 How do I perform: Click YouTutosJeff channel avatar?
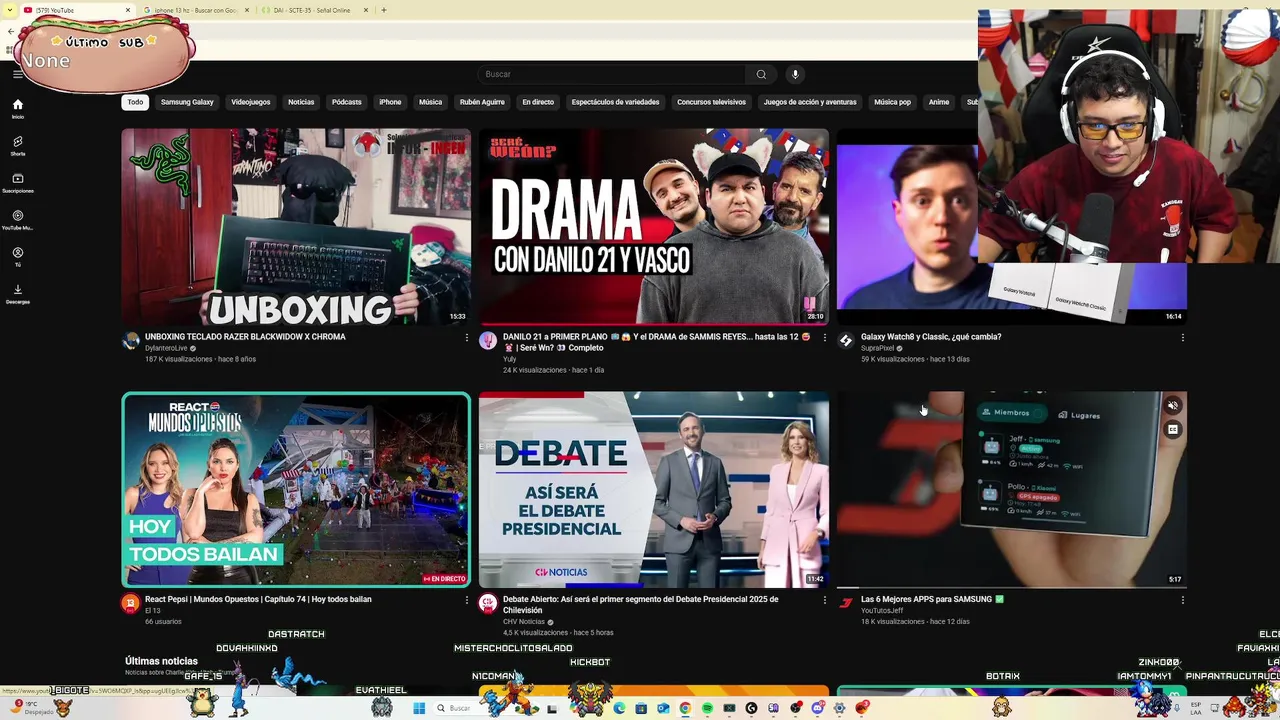pos(846,603)
